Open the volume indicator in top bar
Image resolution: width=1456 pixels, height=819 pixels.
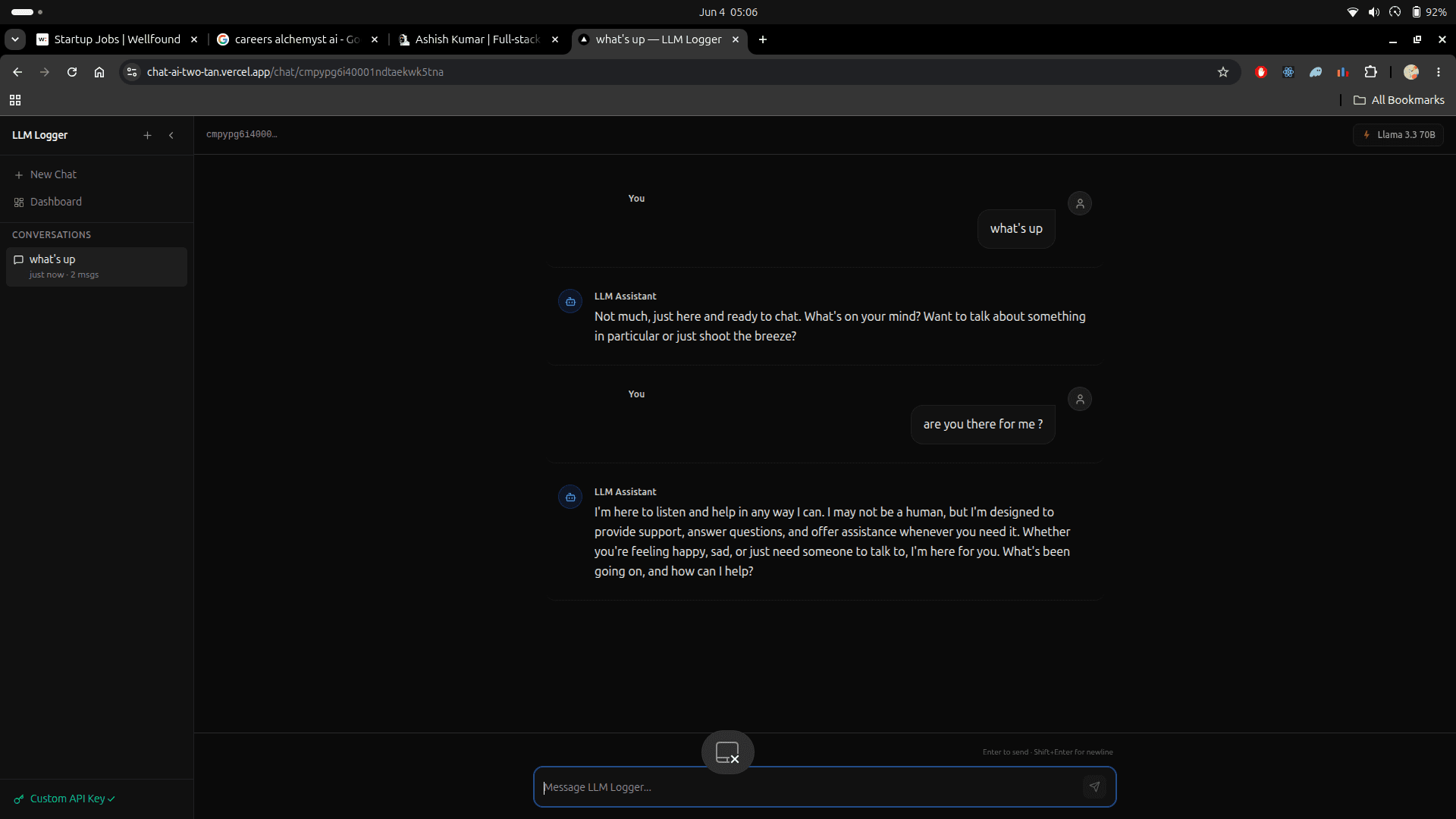point(1373,12)
